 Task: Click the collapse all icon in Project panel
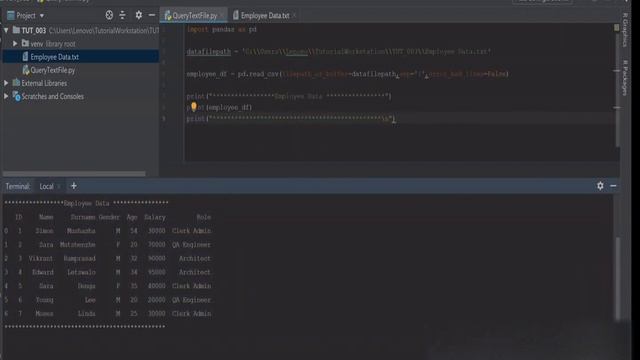pyautogui.click(x=122, y=15)
